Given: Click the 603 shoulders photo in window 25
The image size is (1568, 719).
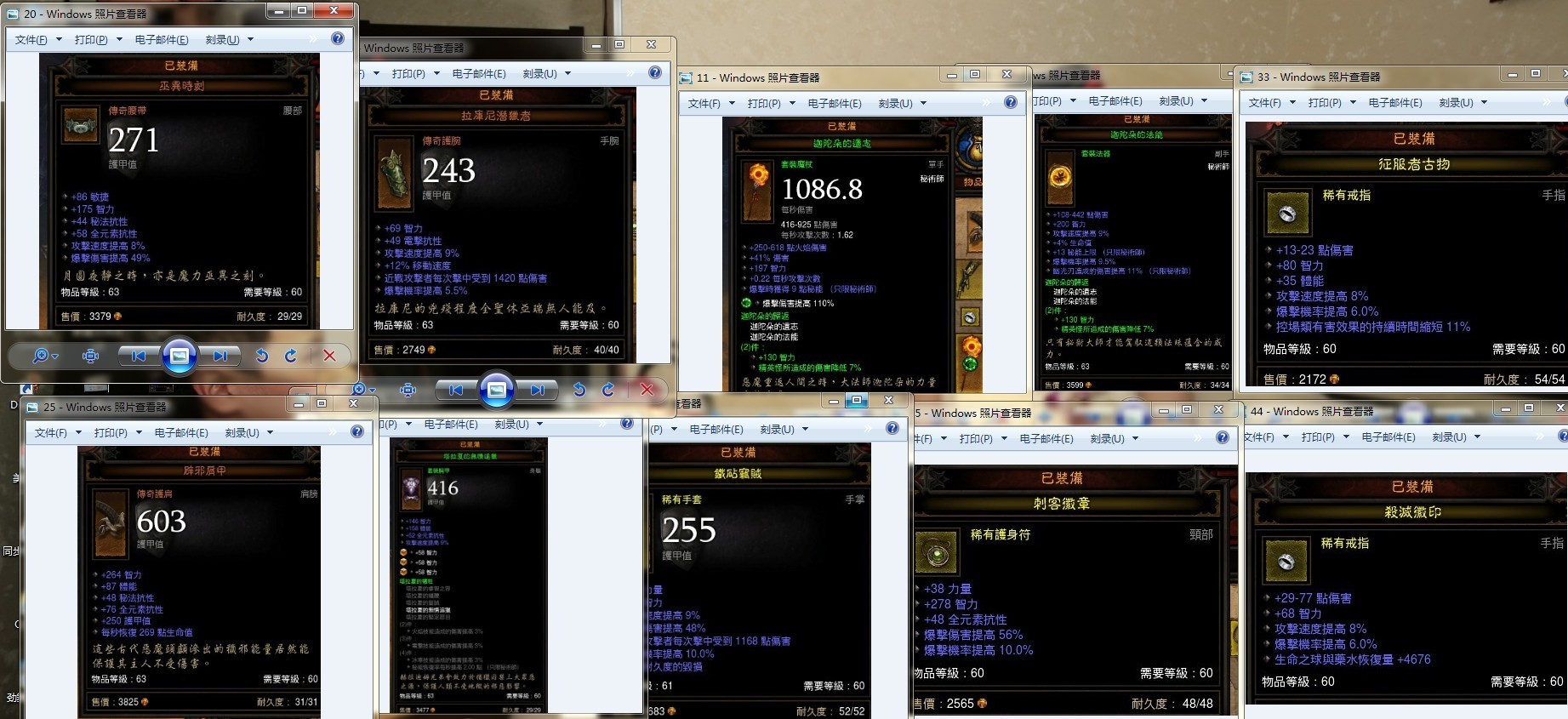Looking at the screenshot, I should click(200, 582).
